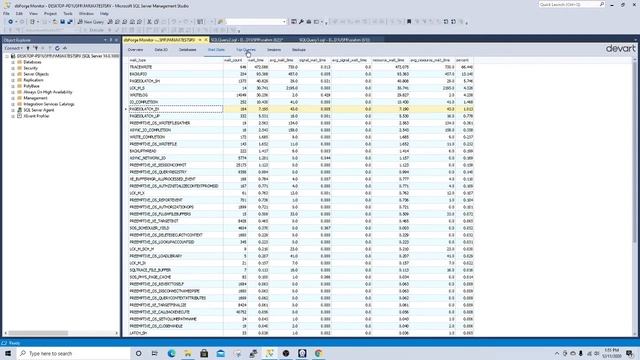Click the New Query toolbar button

click(91, 22)
